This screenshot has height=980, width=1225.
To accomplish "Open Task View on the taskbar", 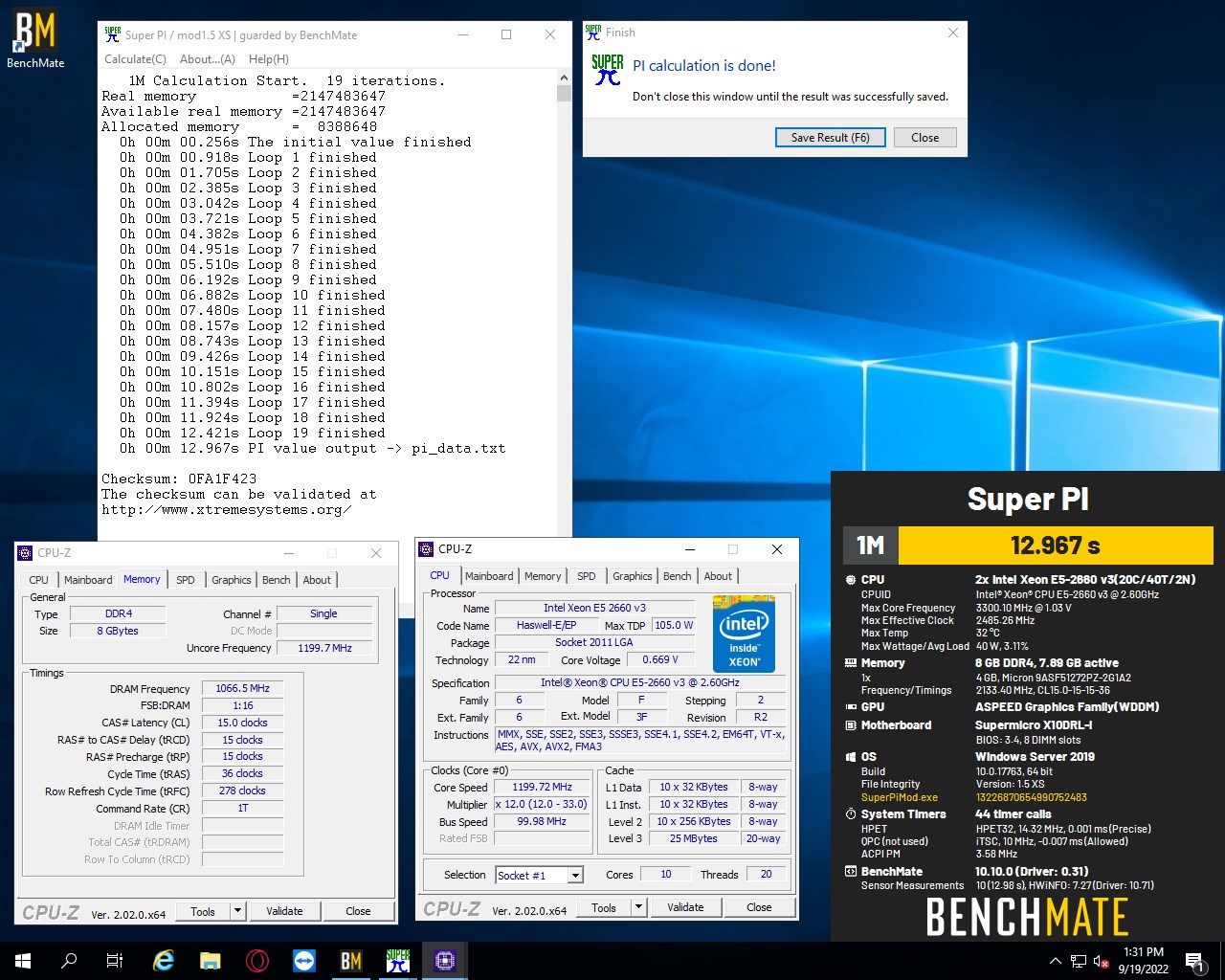I will pyautogui.click(x=115, y=961).
